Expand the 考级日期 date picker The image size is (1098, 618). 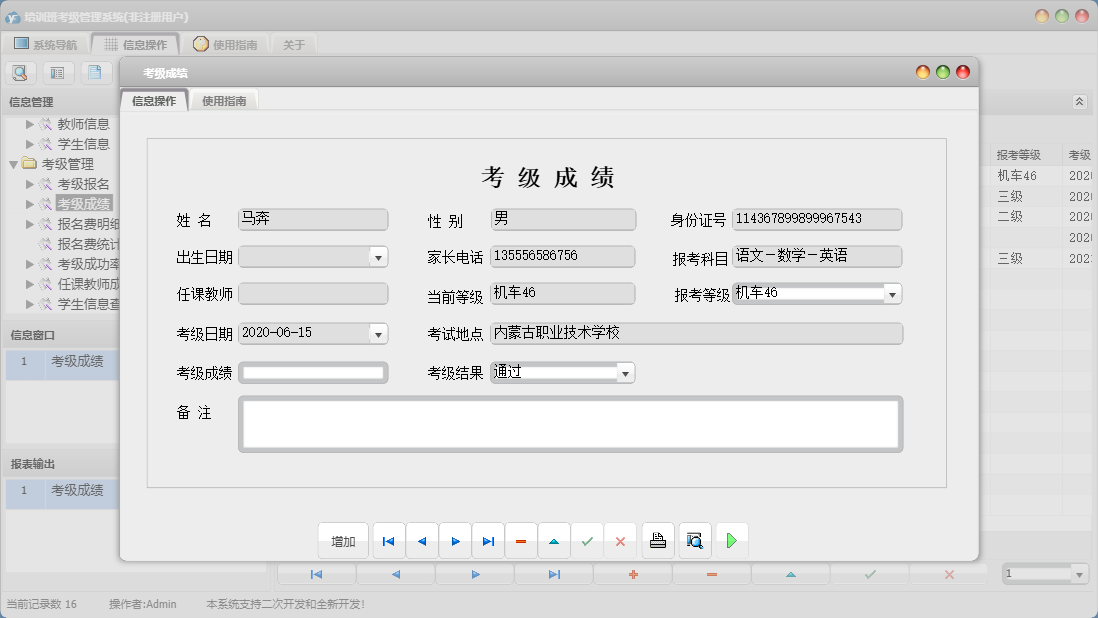pos(379,334)
